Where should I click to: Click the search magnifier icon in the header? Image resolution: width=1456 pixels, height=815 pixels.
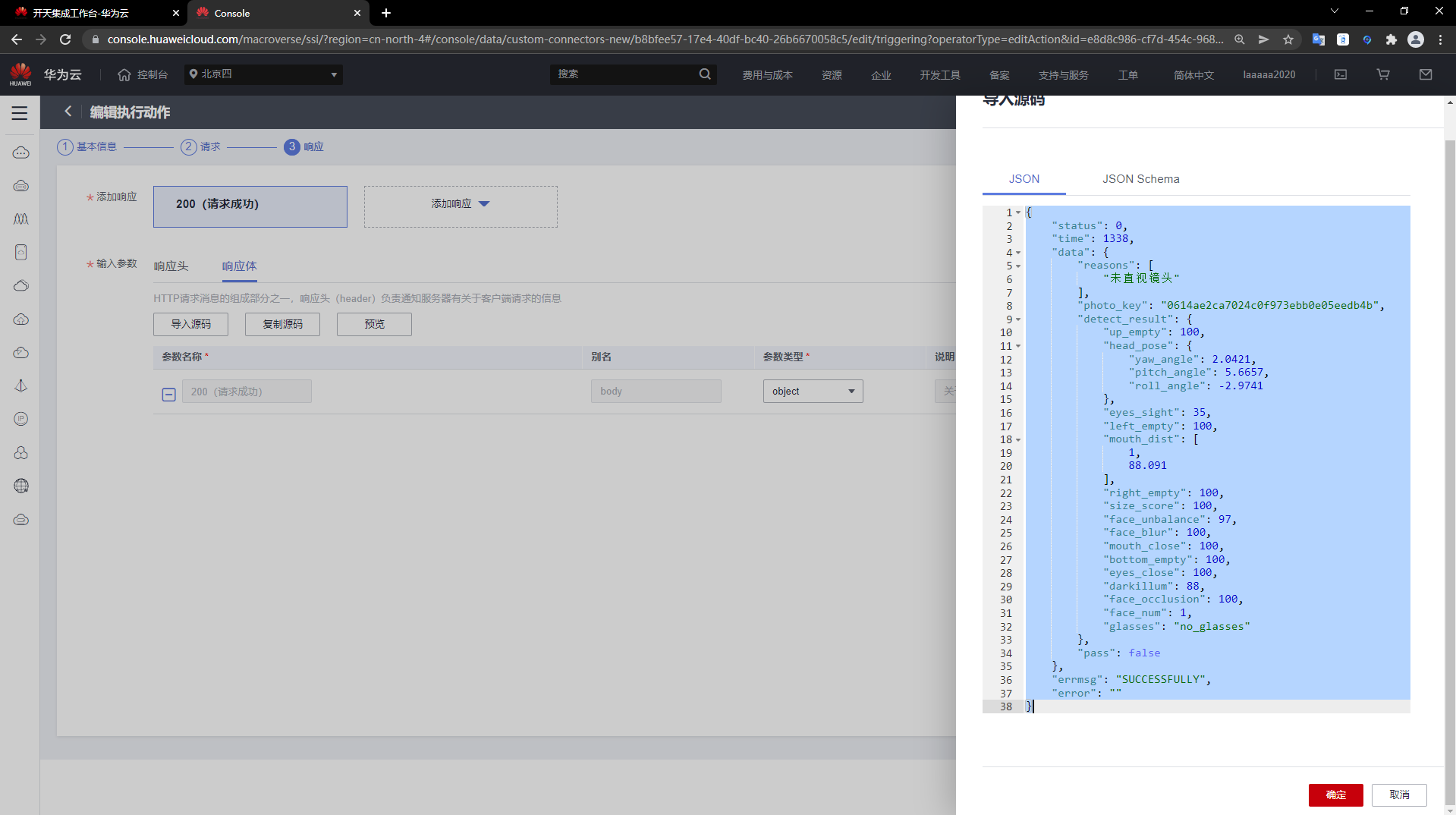tap(705, 74)
